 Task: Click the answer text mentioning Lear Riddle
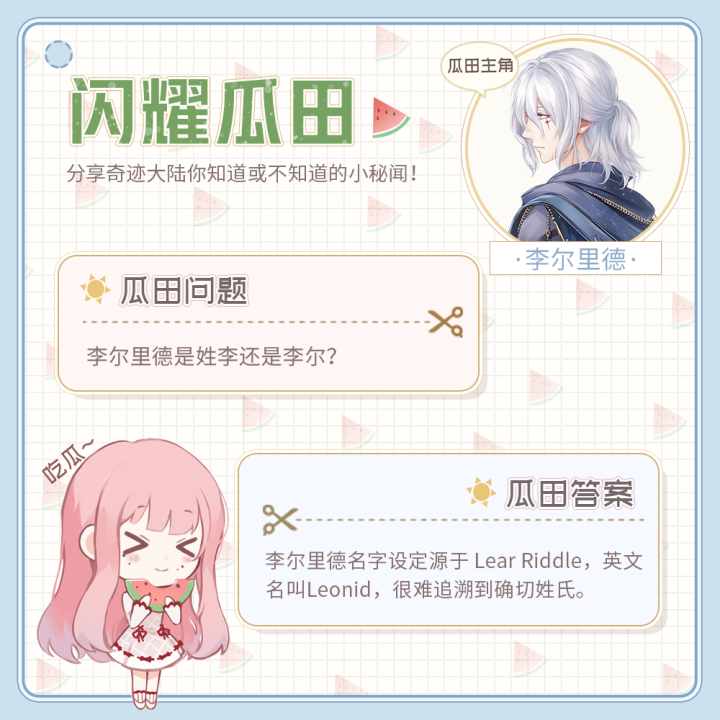pyautogui.click(x=454, y=575)
